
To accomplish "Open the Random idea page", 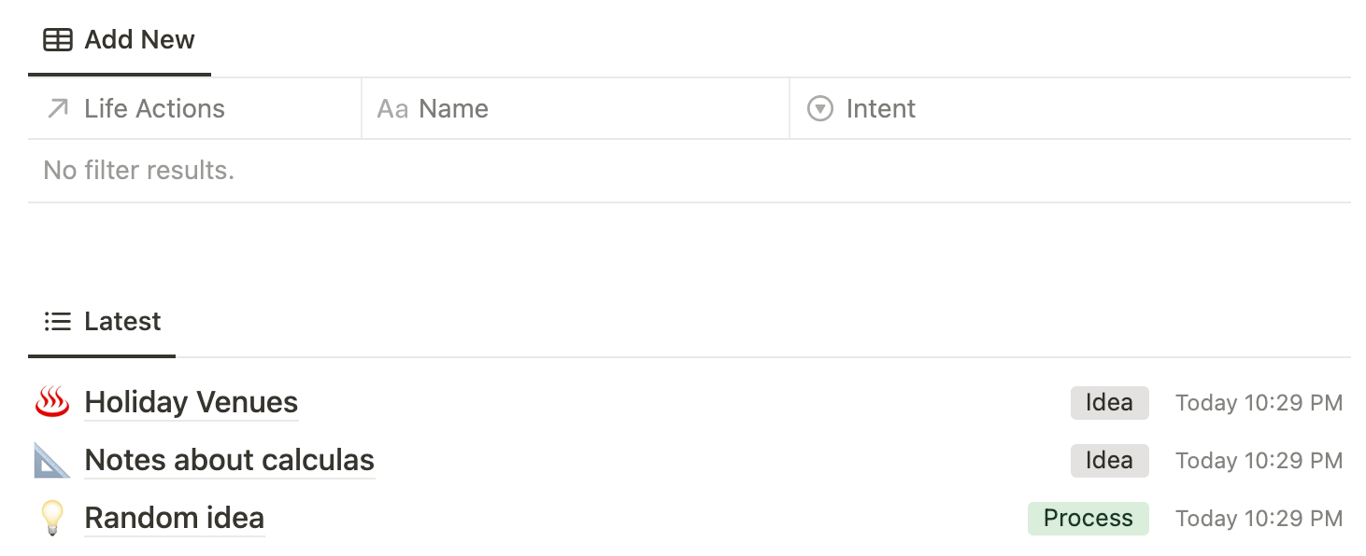I will point(174,518).
